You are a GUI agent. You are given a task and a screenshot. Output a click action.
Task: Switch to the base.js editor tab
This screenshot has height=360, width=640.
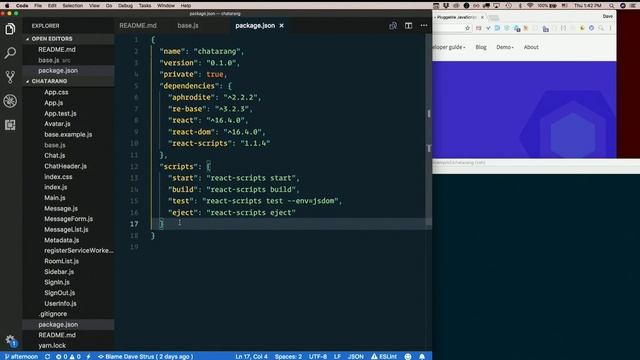[x=188, y=26]
